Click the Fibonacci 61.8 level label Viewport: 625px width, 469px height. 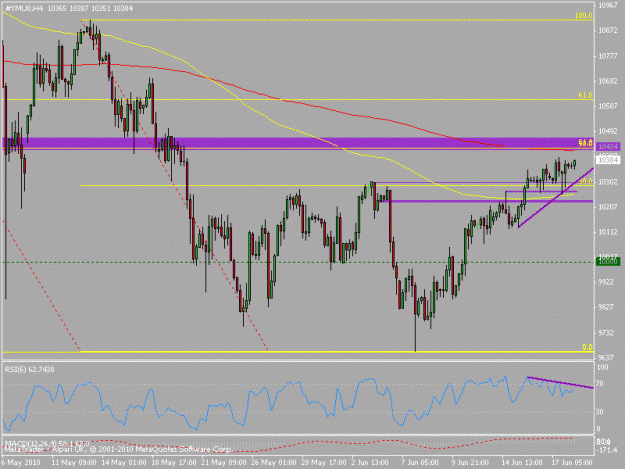(x=585, y=95)
